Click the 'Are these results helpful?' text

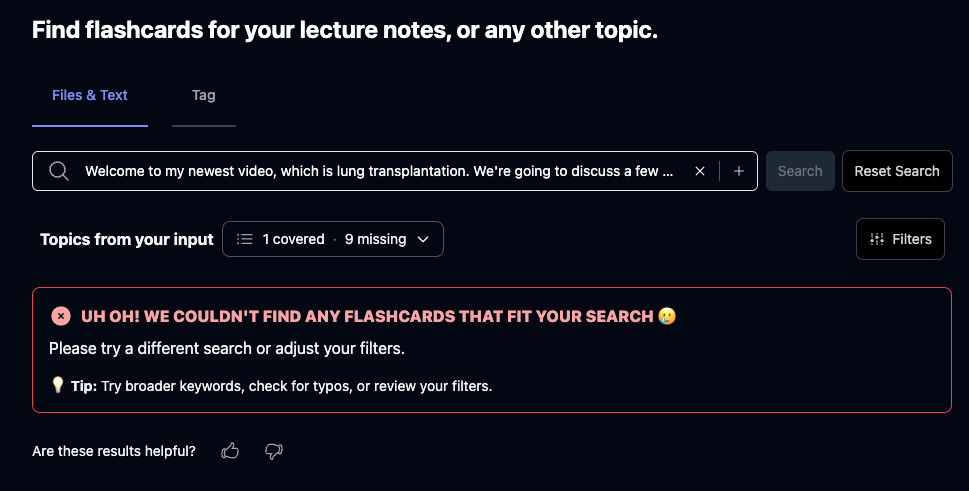tap(114, 451)
